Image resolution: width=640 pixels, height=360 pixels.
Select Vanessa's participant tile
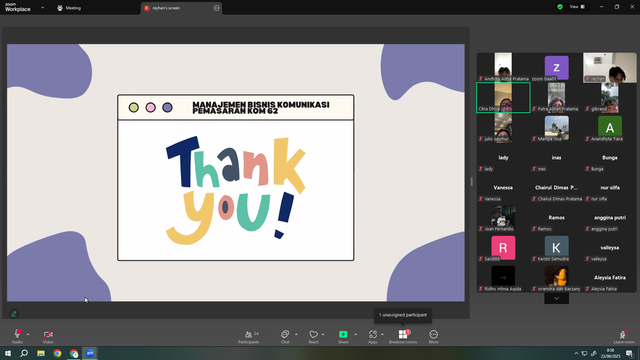503,187
